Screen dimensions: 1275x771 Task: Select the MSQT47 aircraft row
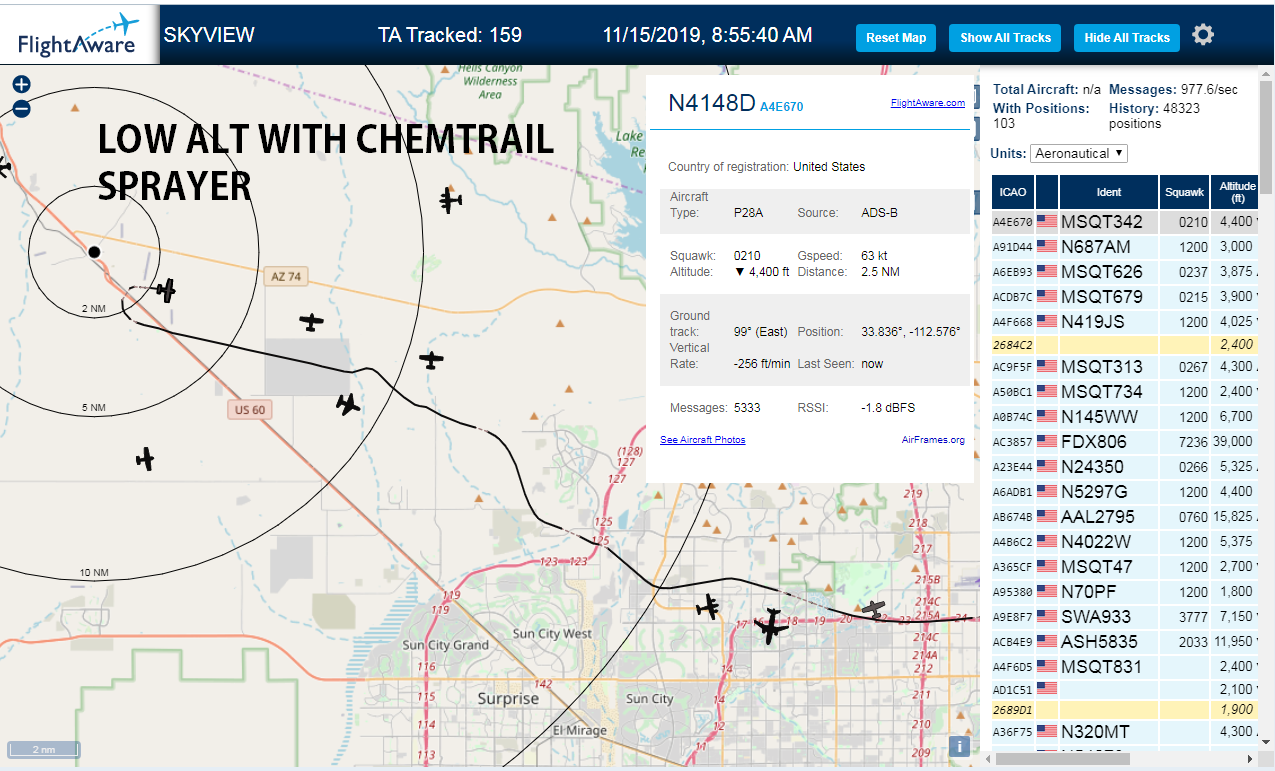pyautogui.click(x=1125, y=567)
